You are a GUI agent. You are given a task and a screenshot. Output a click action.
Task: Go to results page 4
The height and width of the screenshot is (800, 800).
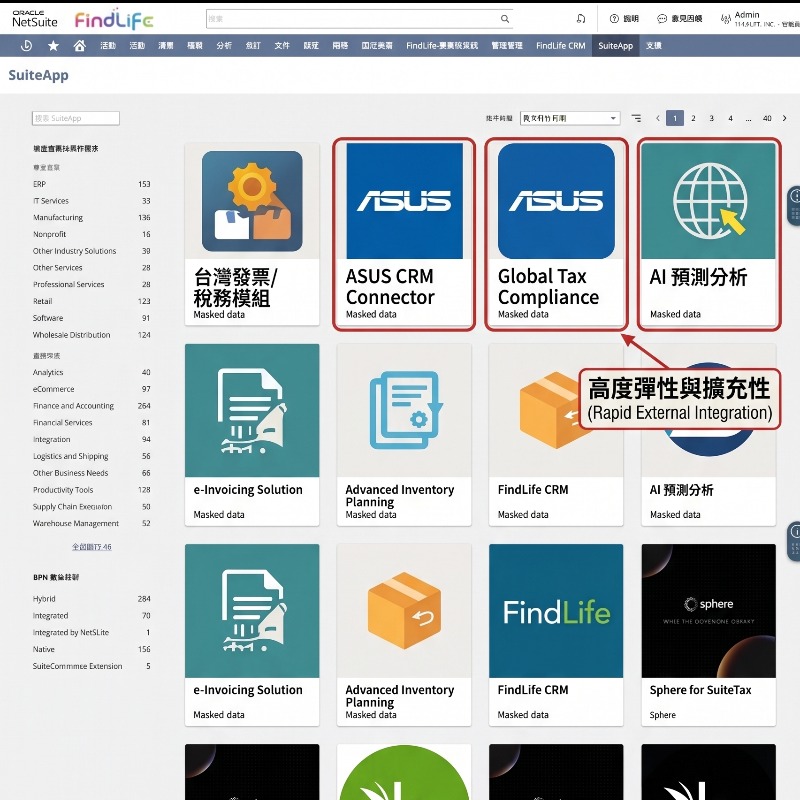(730, 118)
